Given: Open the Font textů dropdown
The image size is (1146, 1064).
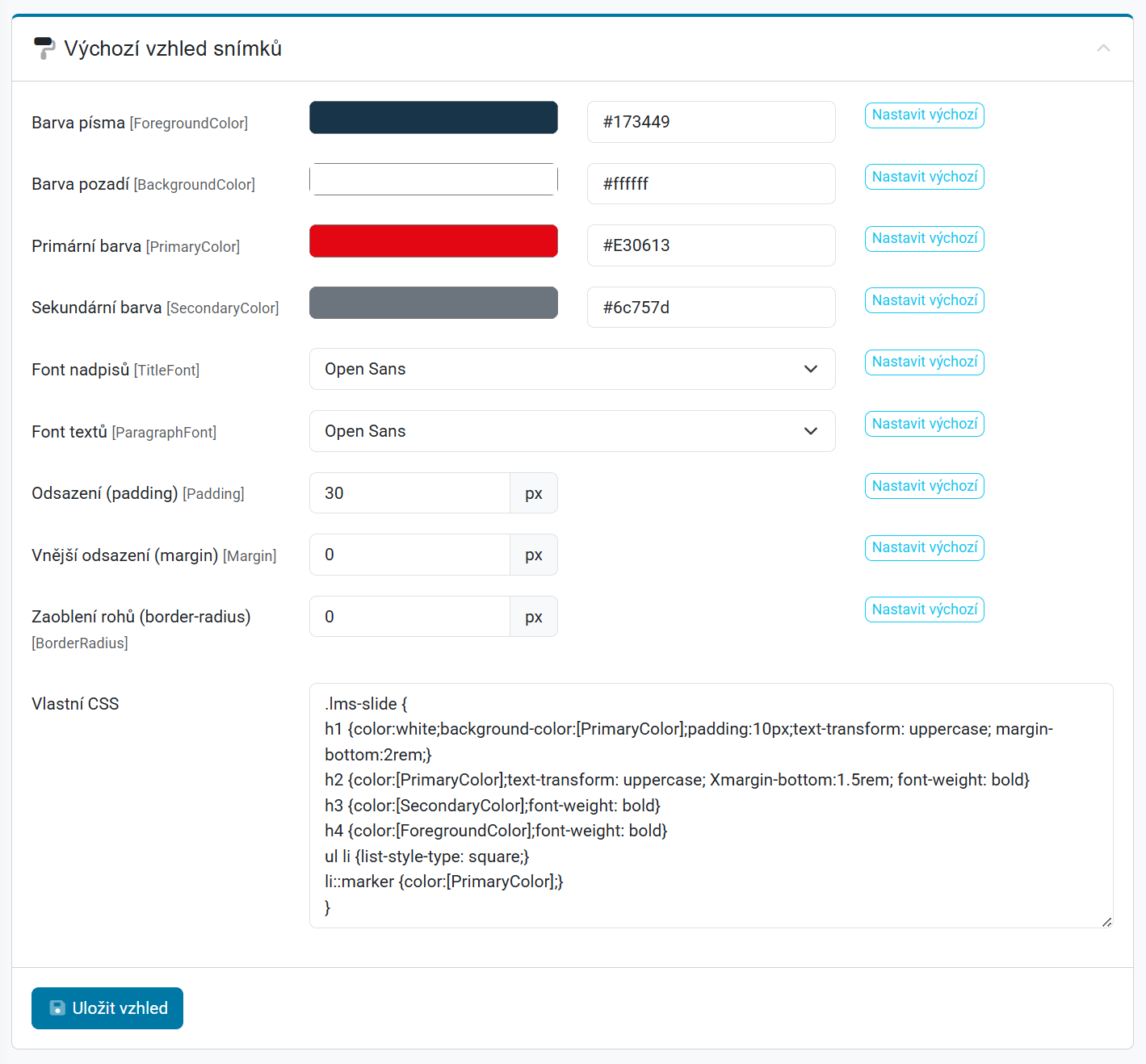Looking at the screenshot, I should point(573,431).
